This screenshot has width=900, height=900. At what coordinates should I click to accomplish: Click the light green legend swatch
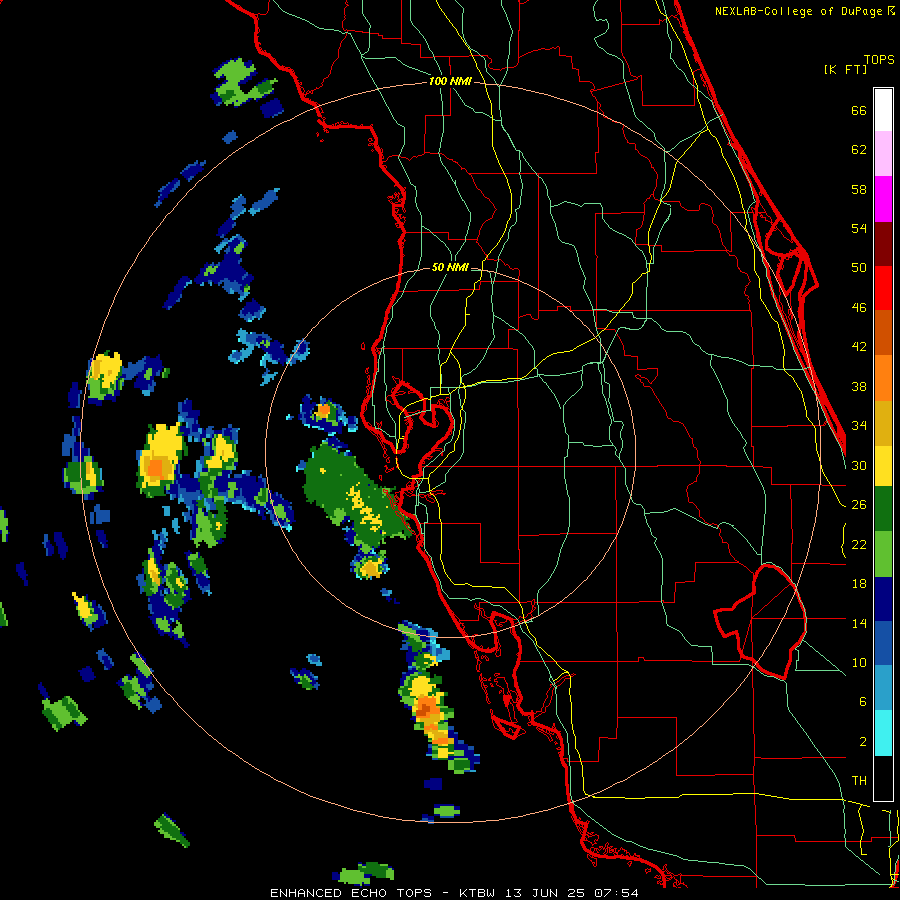(883, 554)
